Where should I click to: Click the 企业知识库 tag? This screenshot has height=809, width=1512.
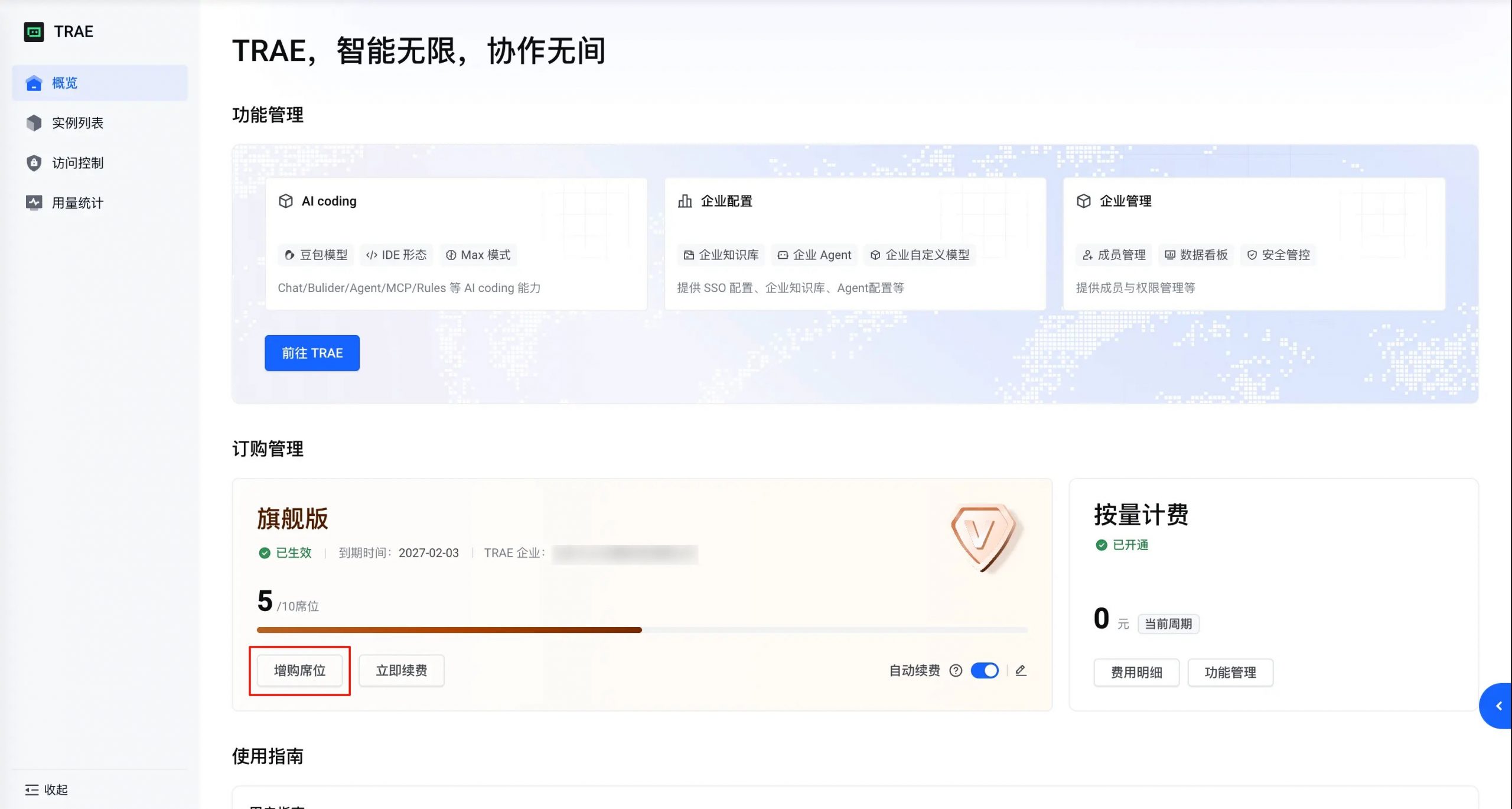tap(721, 255)
